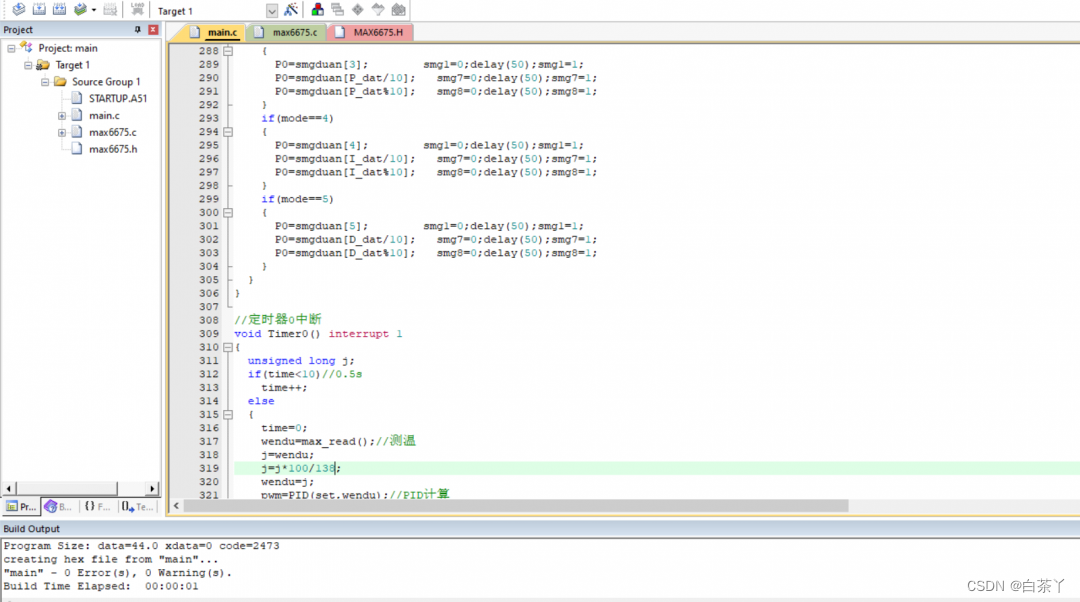Expand the max6675.c node in project tree
This screenshot has height=602, width=1080.
(62, 132)
